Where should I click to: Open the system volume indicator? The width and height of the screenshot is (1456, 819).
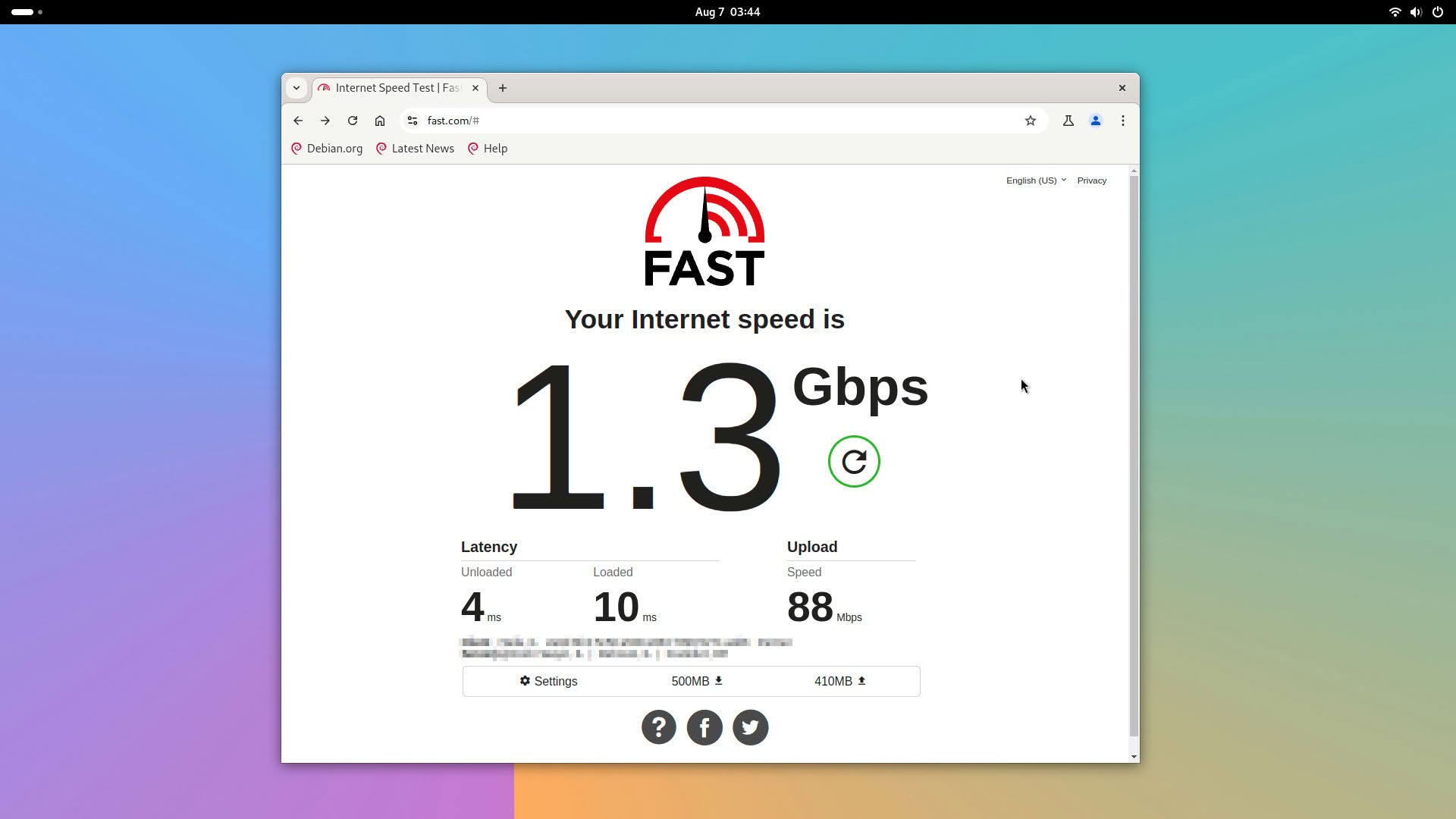[1416, 12]
